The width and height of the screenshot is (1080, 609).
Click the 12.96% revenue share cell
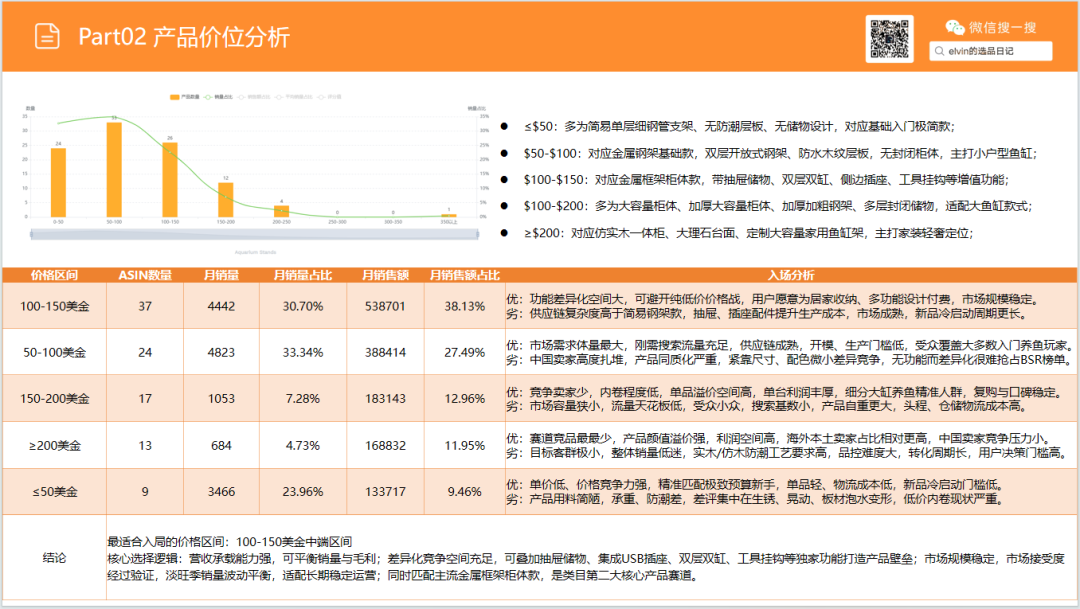[464, 398]
